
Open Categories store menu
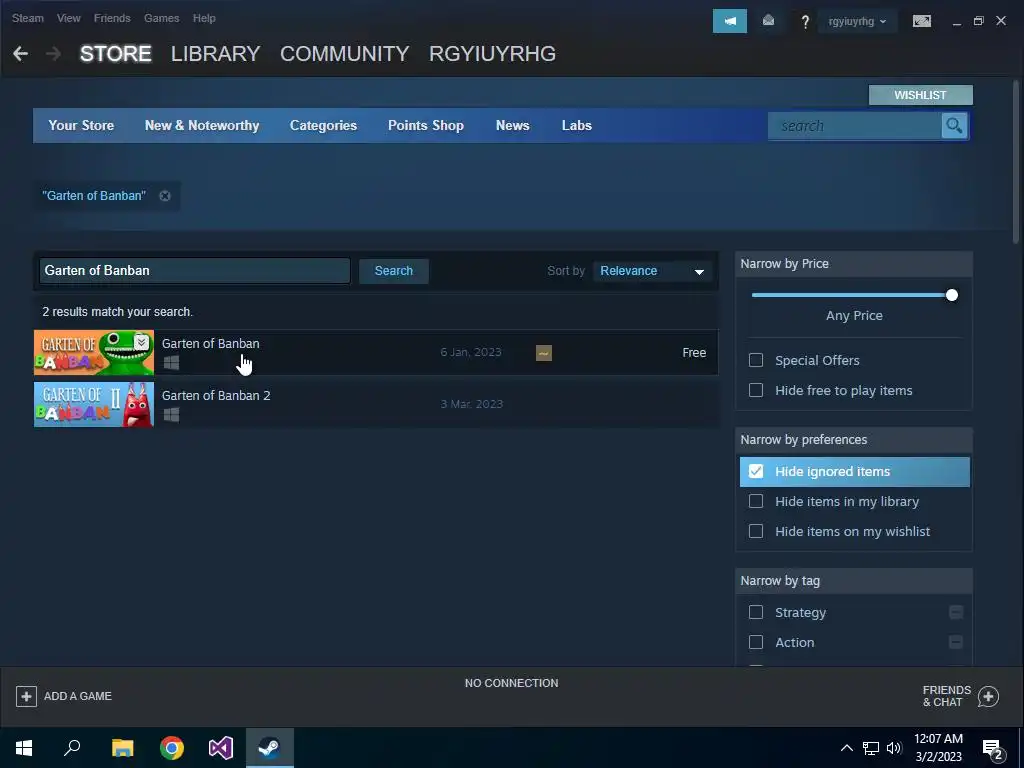(323, 125)
